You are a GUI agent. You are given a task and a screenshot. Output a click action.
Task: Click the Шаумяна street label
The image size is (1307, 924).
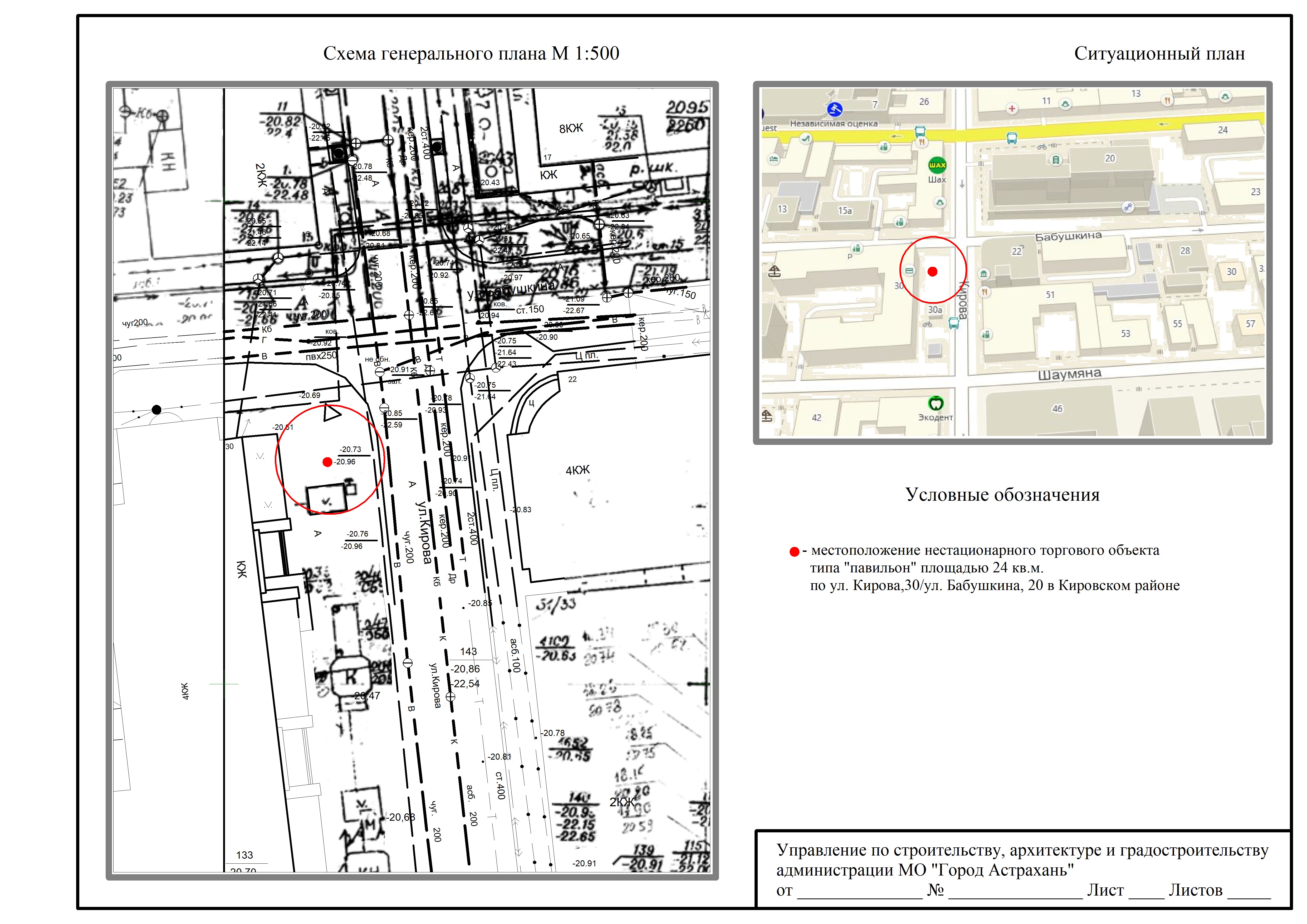1069,374
